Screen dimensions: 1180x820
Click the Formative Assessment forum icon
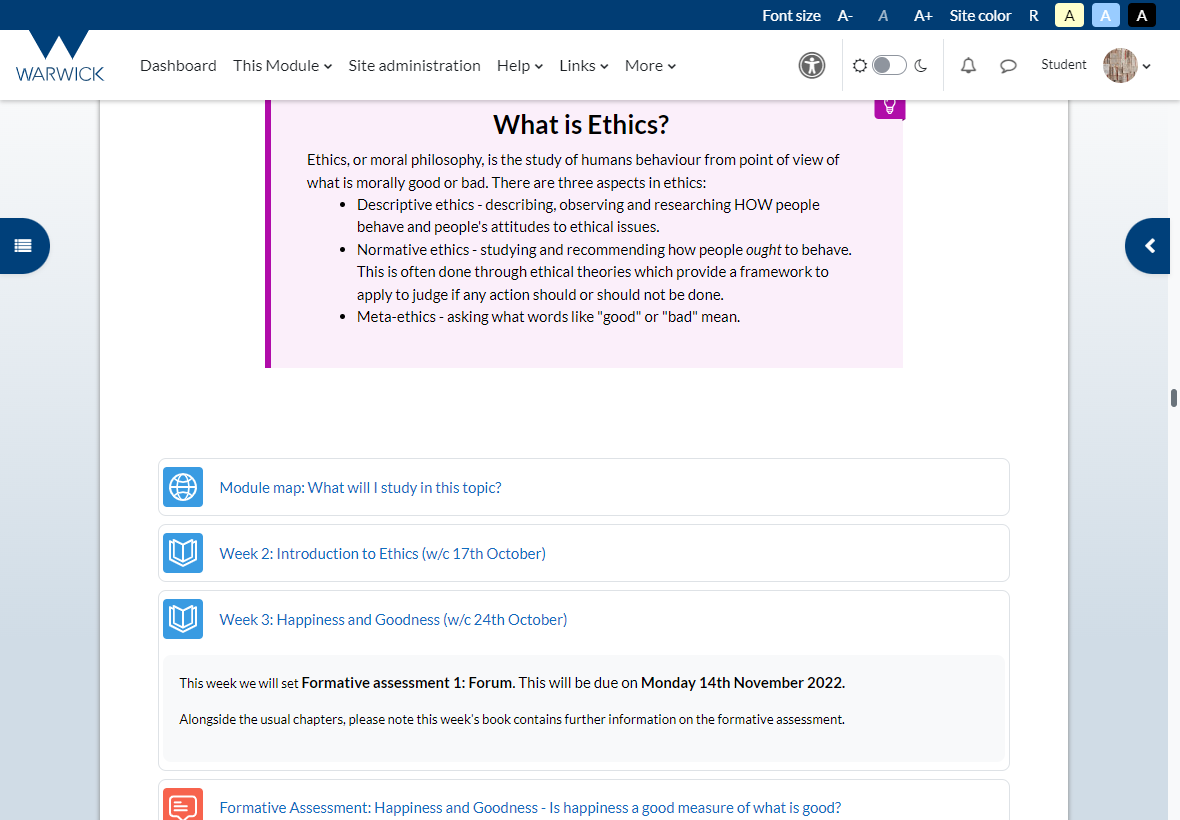coord(183,805)
